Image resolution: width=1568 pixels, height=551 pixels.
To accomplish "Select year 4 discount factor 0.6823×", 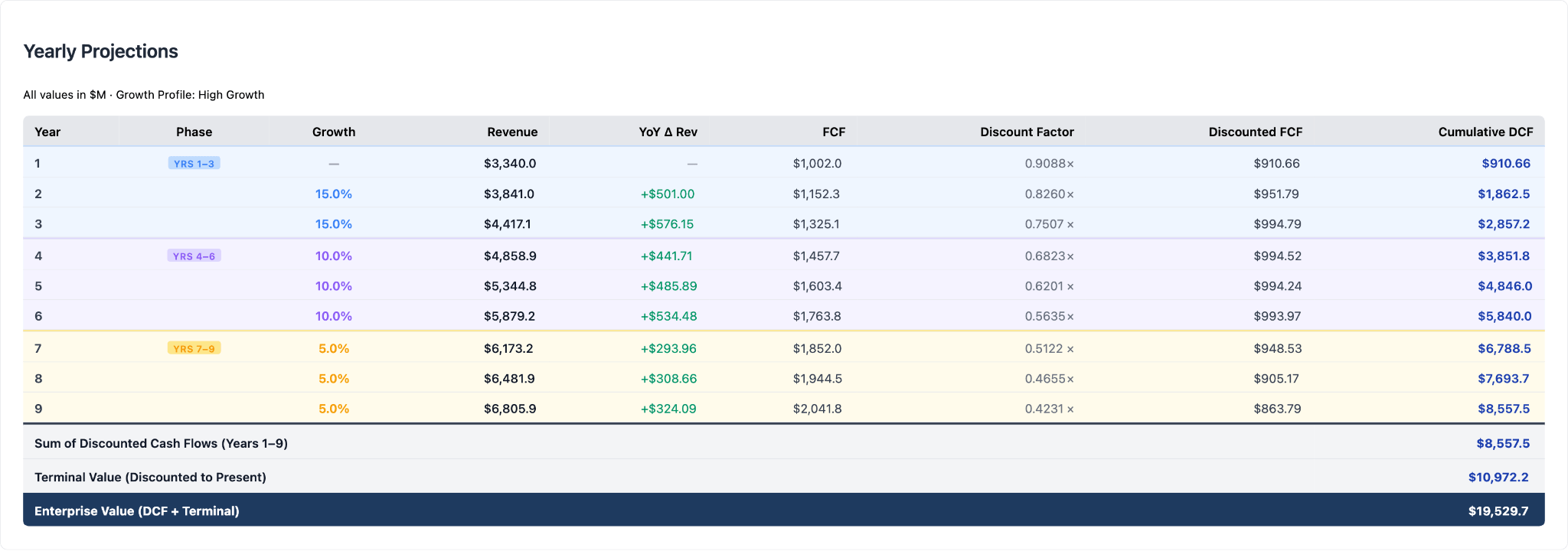I will (x=1050, y=256).
